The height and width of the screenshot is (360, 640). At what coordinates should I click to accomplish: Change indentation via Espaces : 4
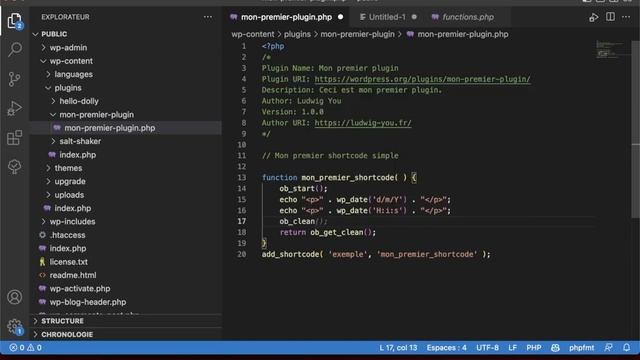(x=447, y=348)
